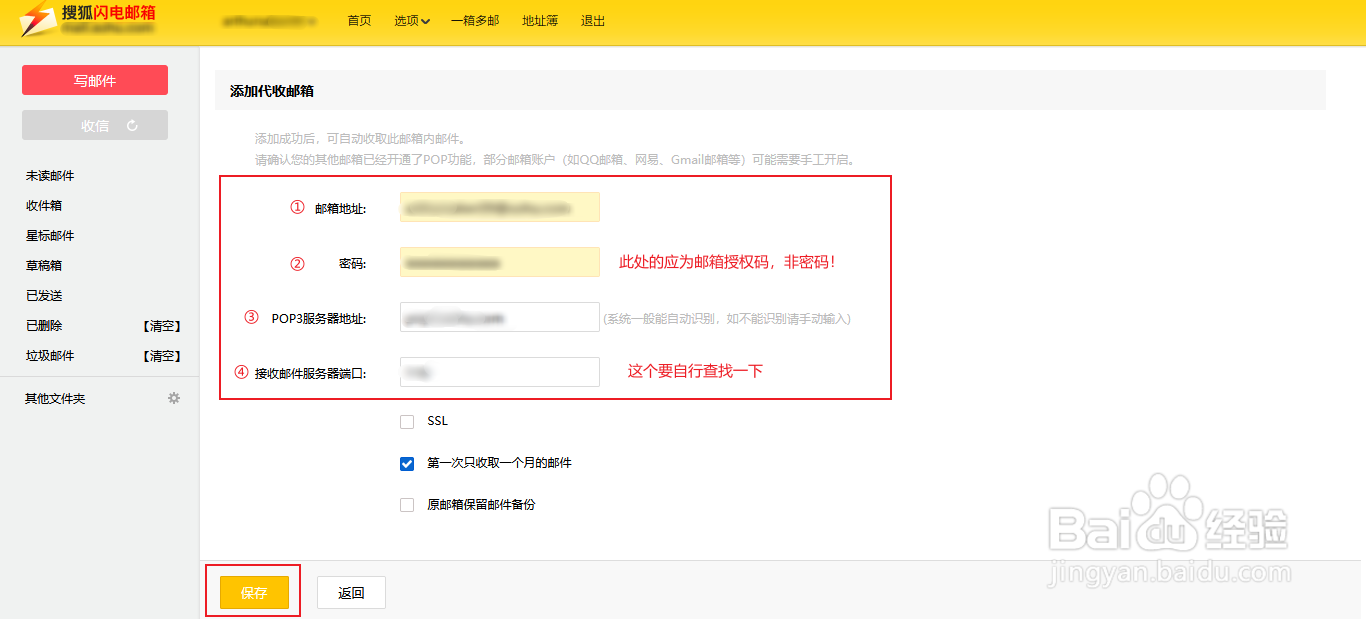Screen dimensions: 1366x619
Task: Enable the SSL checkbox
Action: pyautogui.click(x=407, y=421)
